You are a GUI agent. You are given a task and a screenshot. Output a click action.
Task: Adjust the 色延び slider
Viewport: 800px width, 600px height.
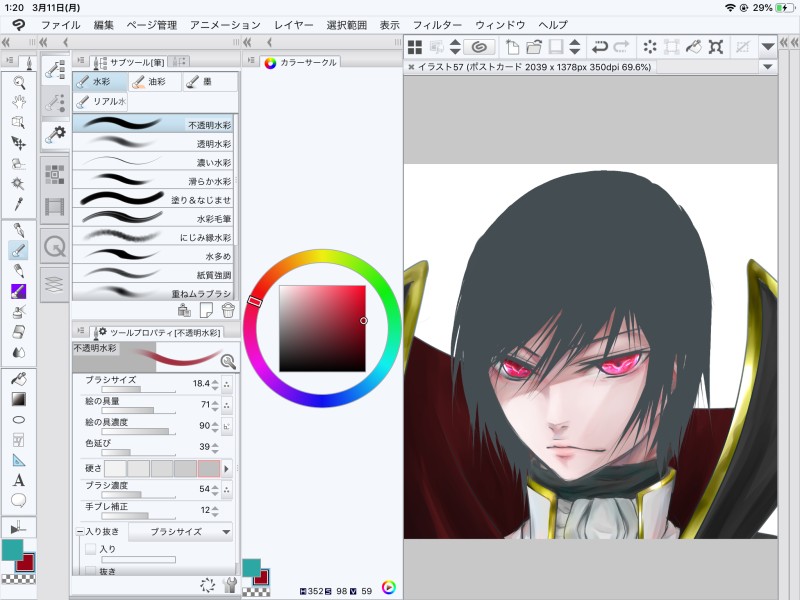[x=138, y=452]
